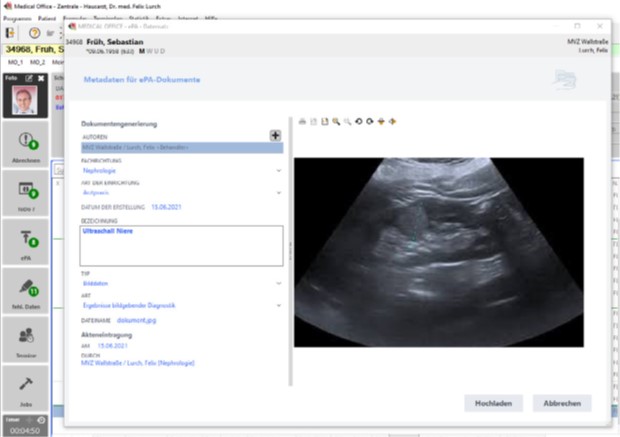Click the patient photo thumbnail
This screenshot has width=620, height=437.
[x=25, y=100]
